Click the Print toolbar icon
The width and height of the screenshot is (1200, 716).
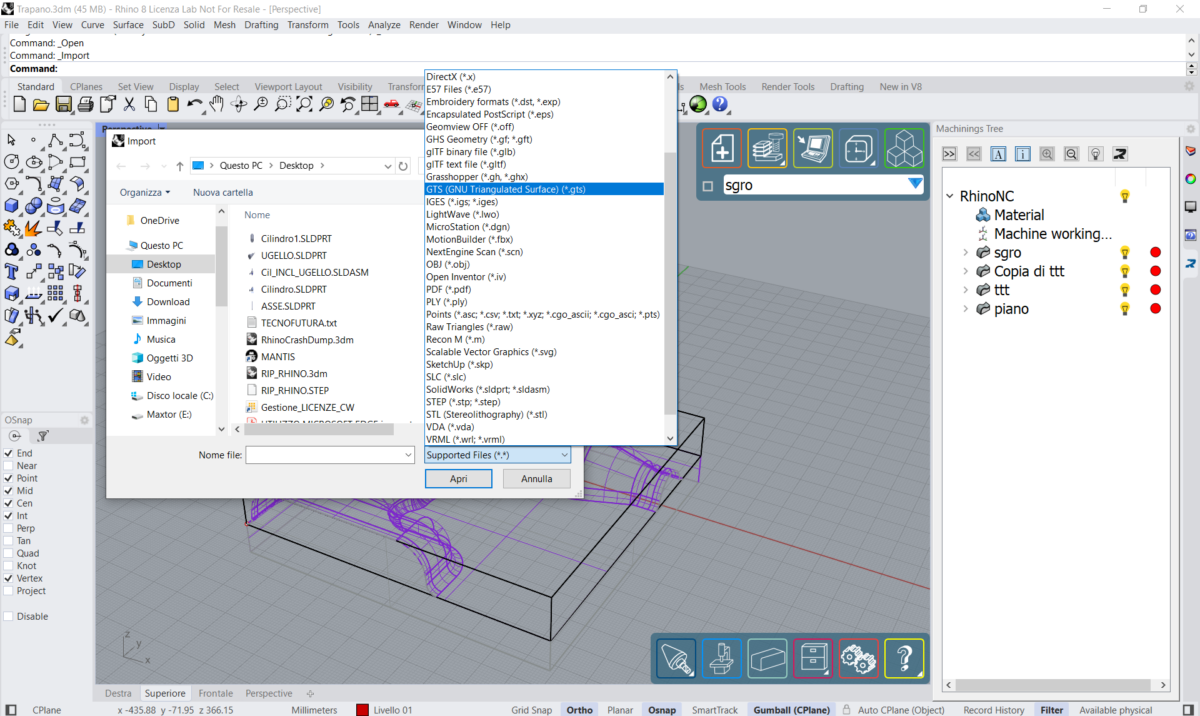pos(85,104)
